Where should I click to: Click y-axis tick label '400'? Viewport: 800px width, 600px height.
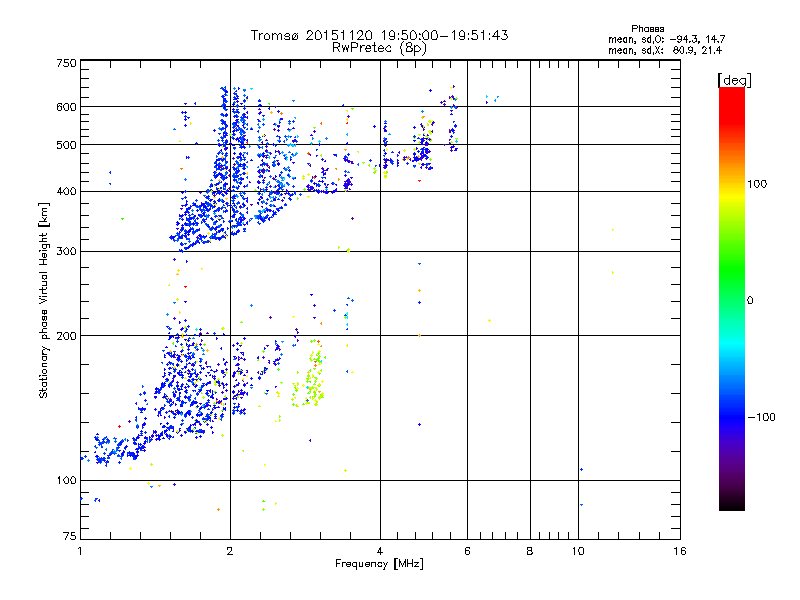tap(66, 192)
